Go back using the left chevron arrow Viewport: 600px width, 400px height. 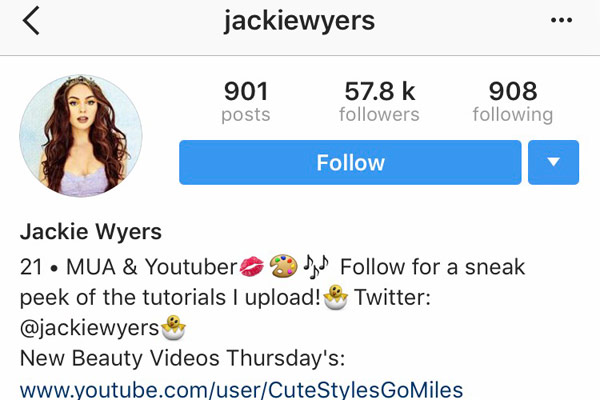click(31, 21)
